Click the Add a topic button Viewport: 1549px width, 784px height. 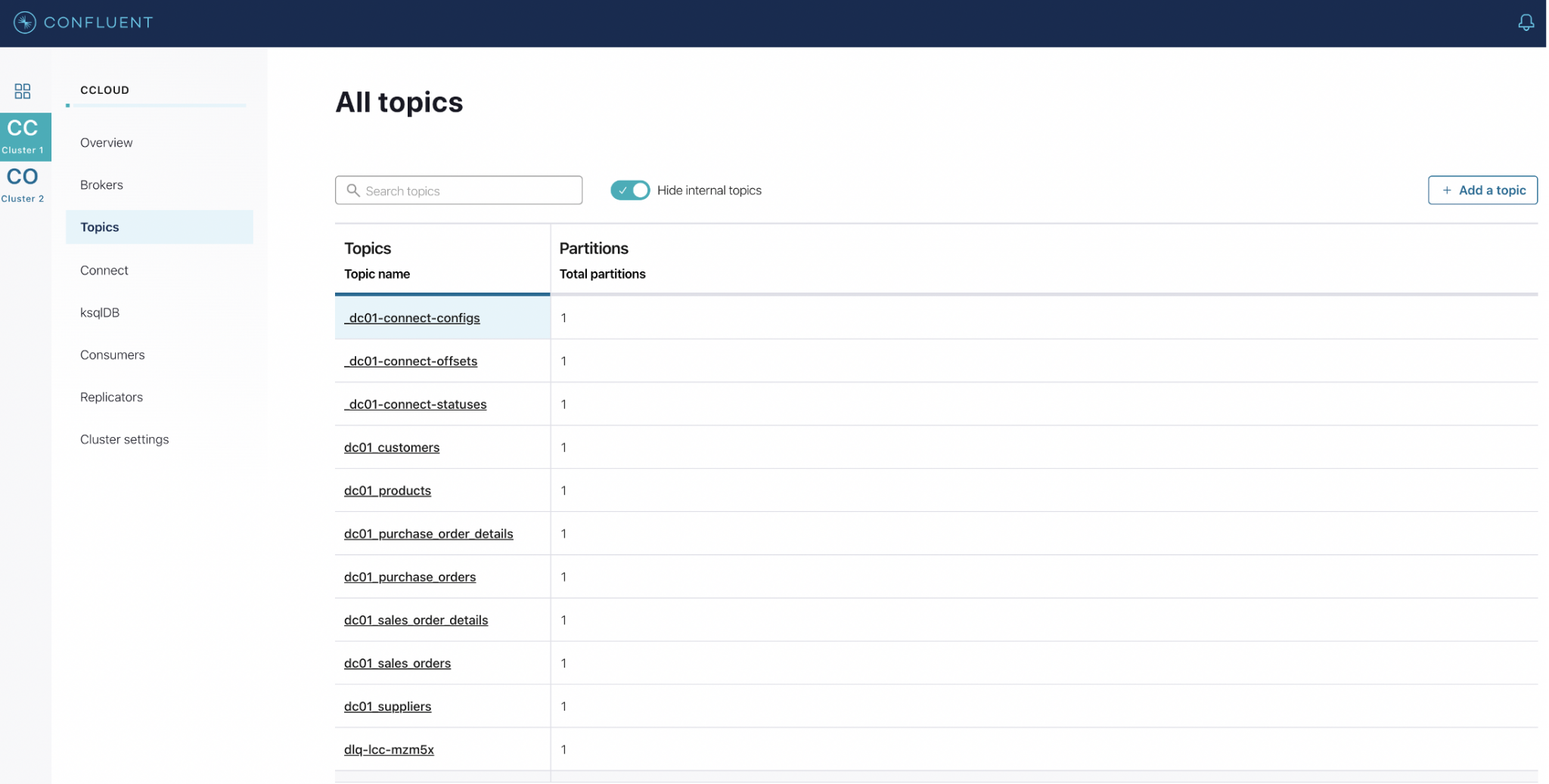click(x=1482, y=191)
